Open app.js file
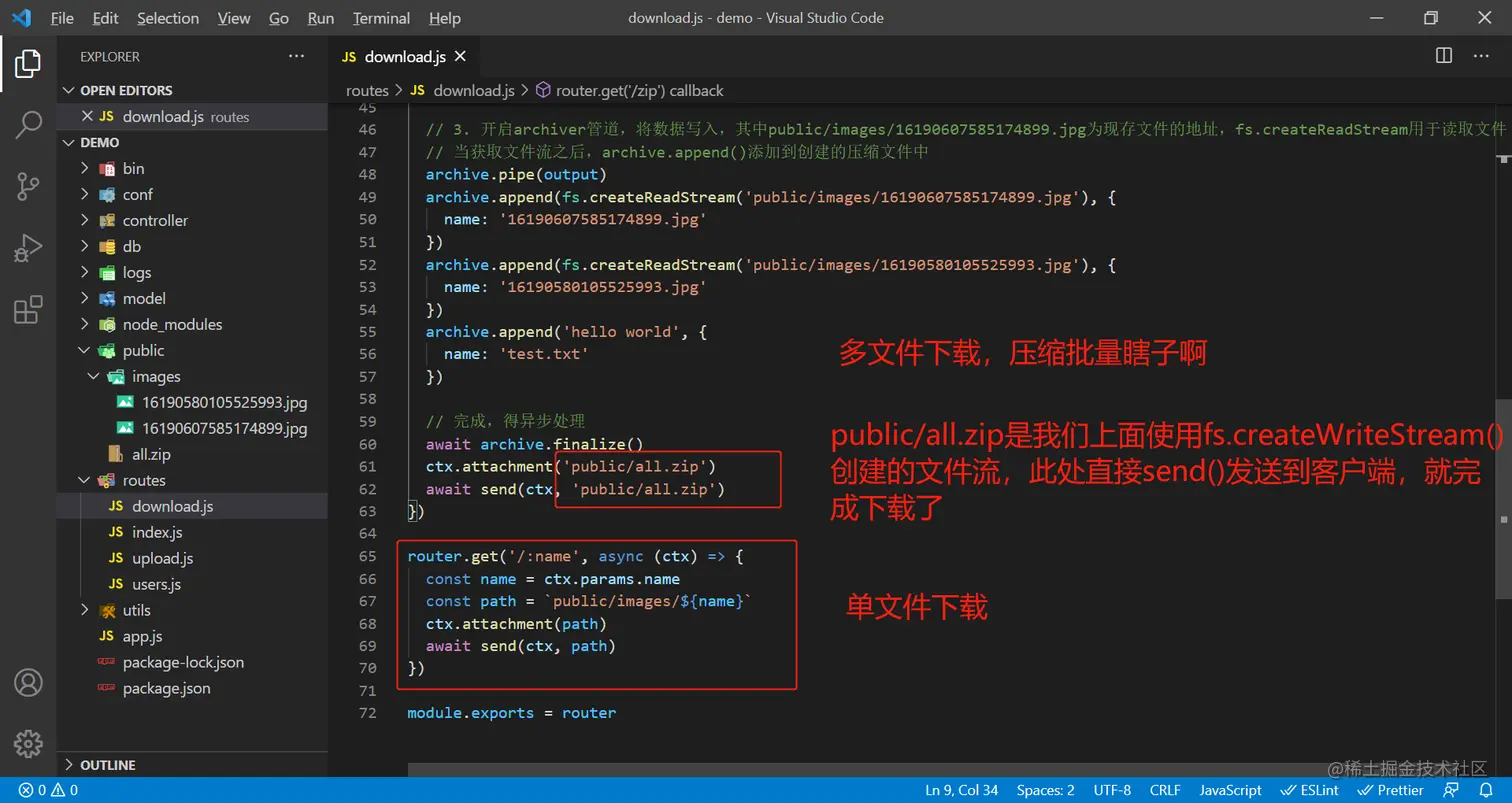The height and width of the screenshot is (803, 1512). pyautogui.click(x=192, y=636)
